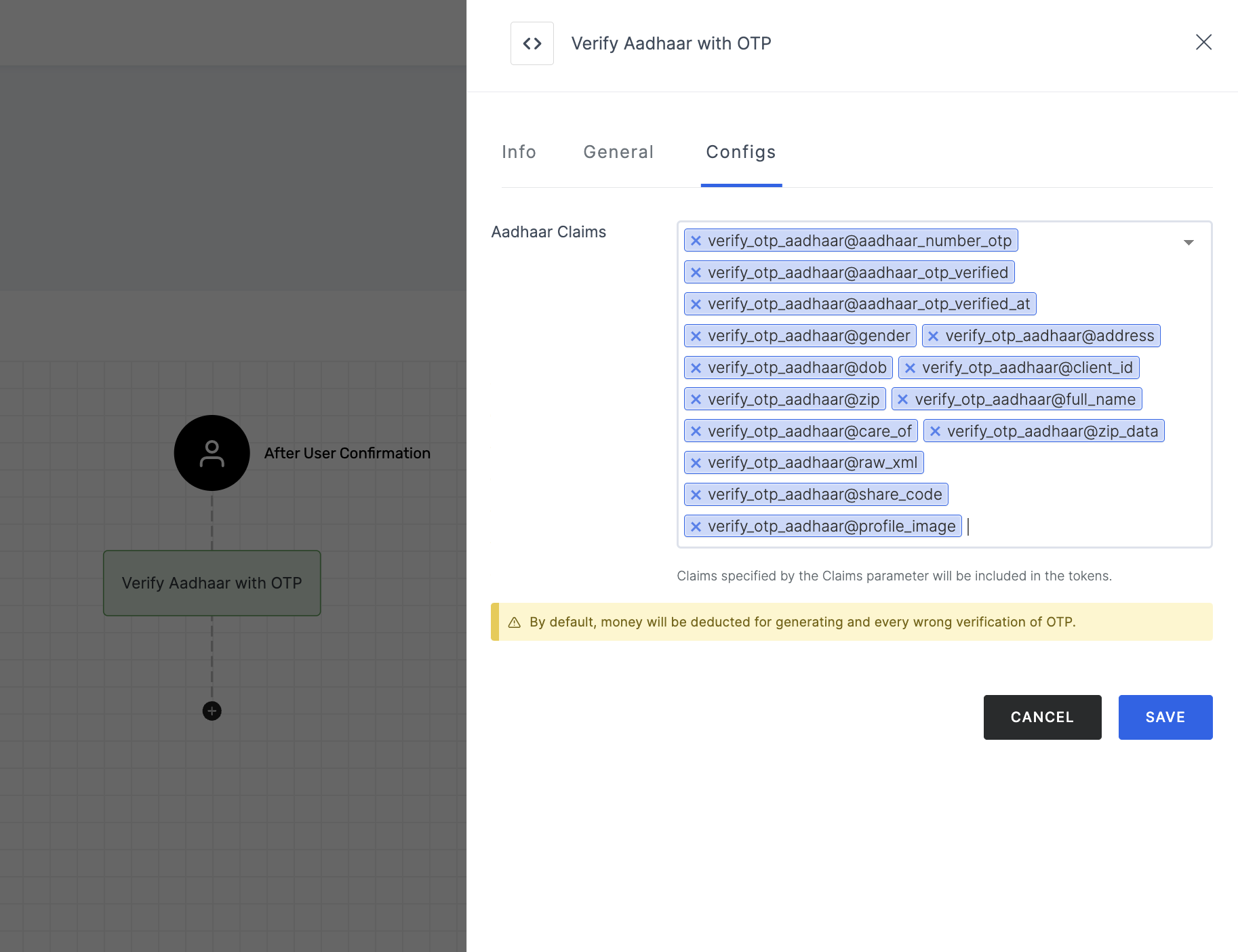Click the After User Confirmation label
The image size is (1238, 952).
click(347, 453)
